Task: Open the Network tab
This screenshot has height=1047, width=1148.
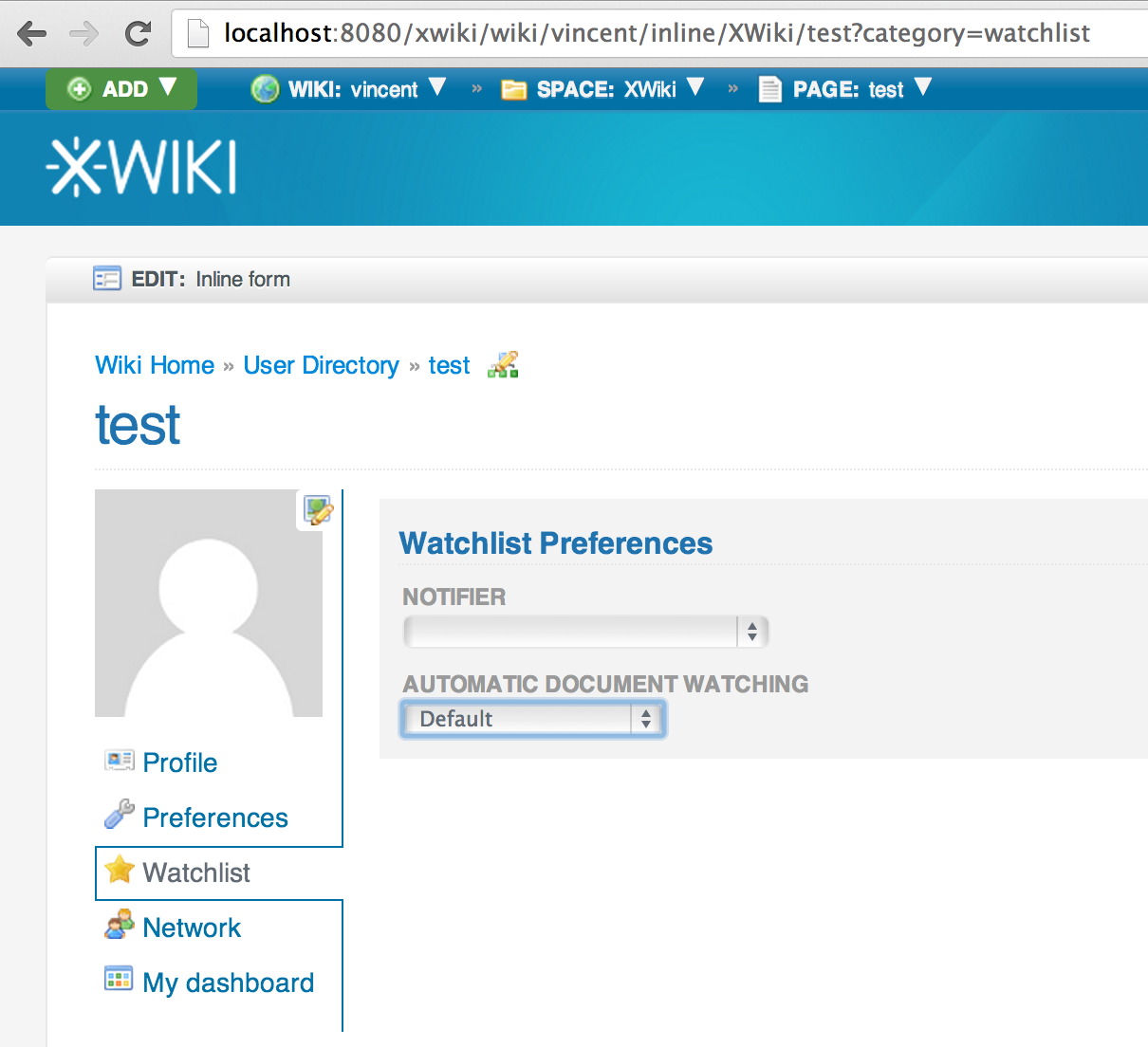Action: click(192, 928)
